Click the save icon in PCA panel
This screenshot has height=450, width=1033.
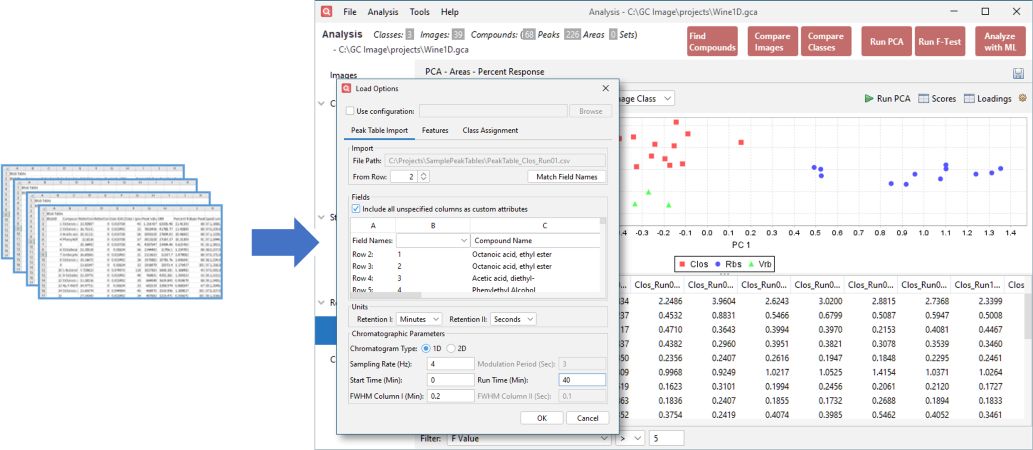coord(1017,73)
